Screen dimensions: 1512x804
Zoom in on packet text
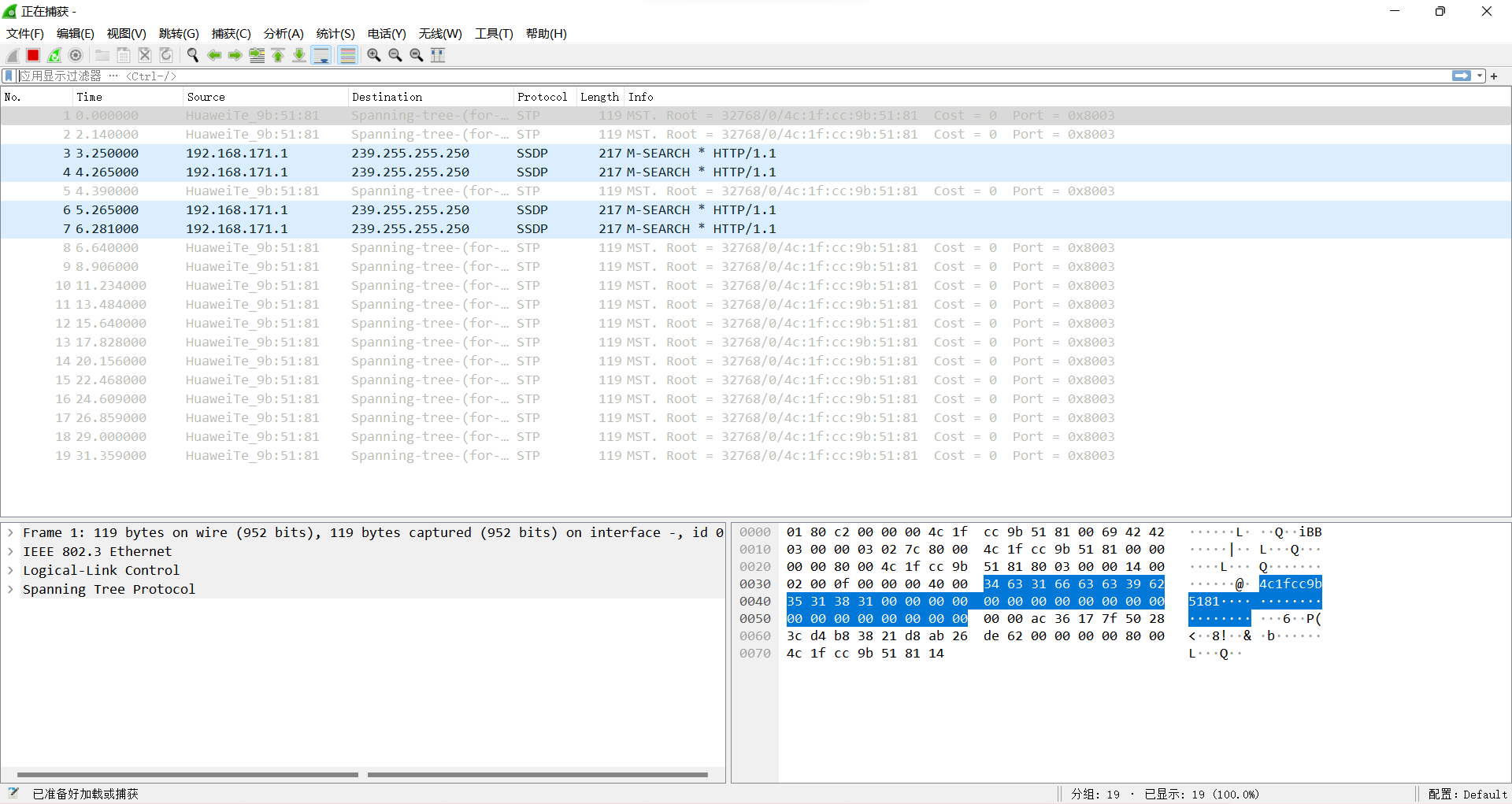coord(374,55)
